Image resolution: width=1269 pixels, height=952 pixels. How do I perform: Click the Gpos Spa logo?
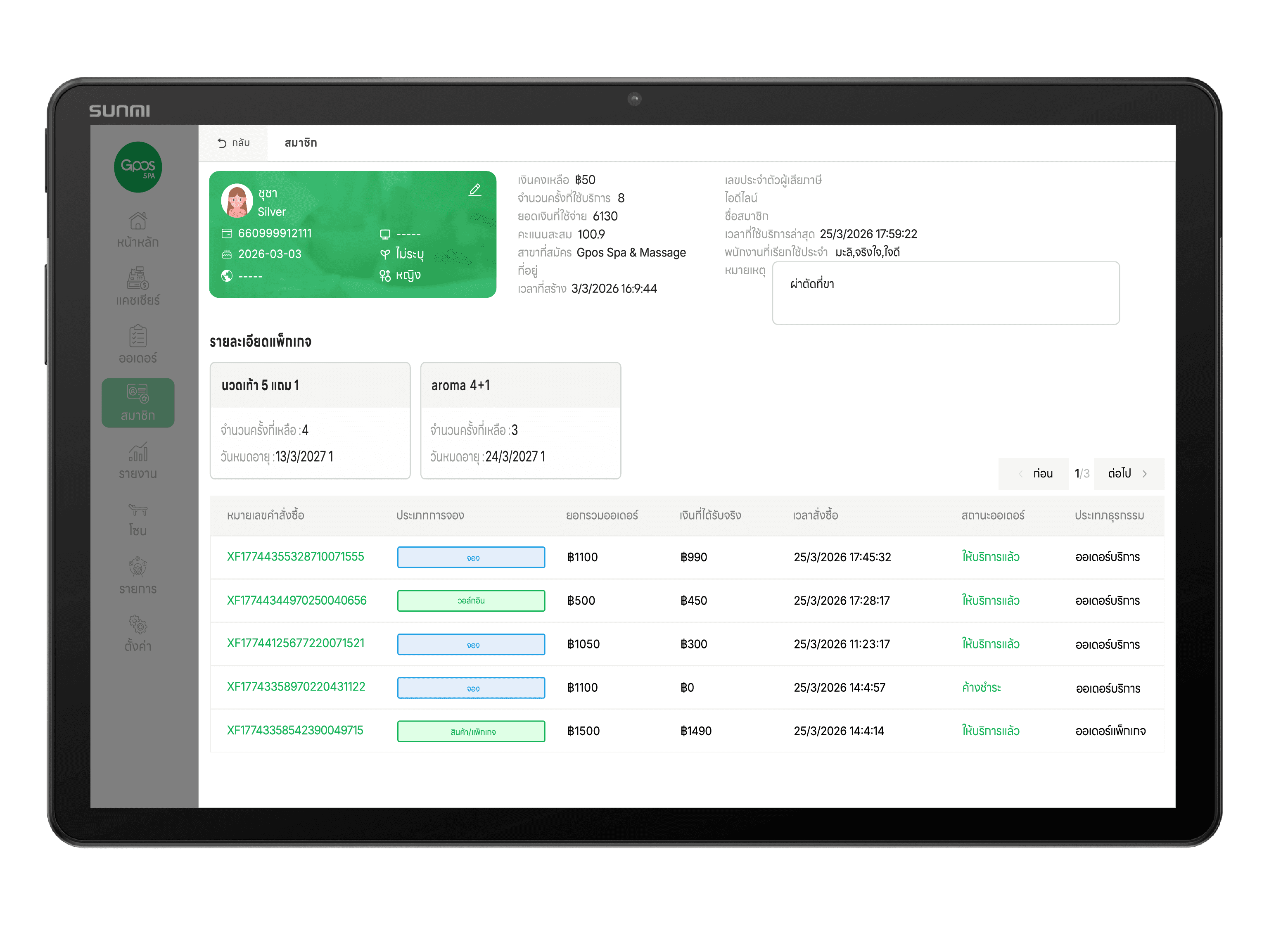tap(138, 167)
